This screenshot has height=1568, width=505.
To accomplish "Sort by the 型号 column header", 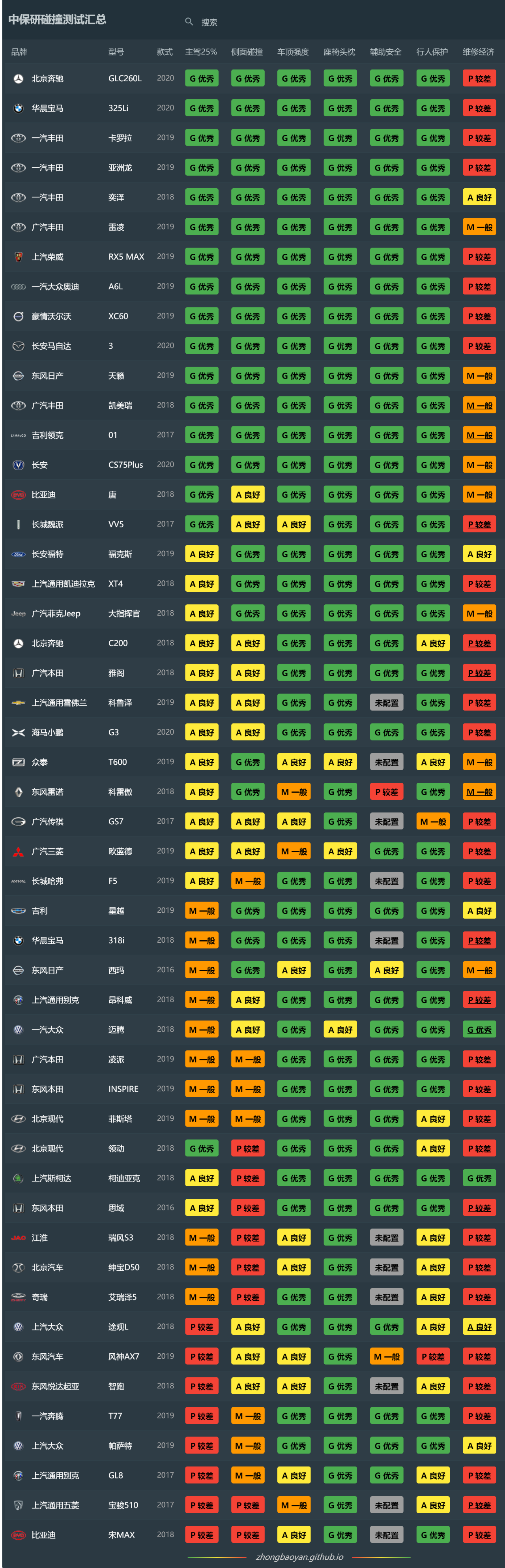I will click(116, 52).
